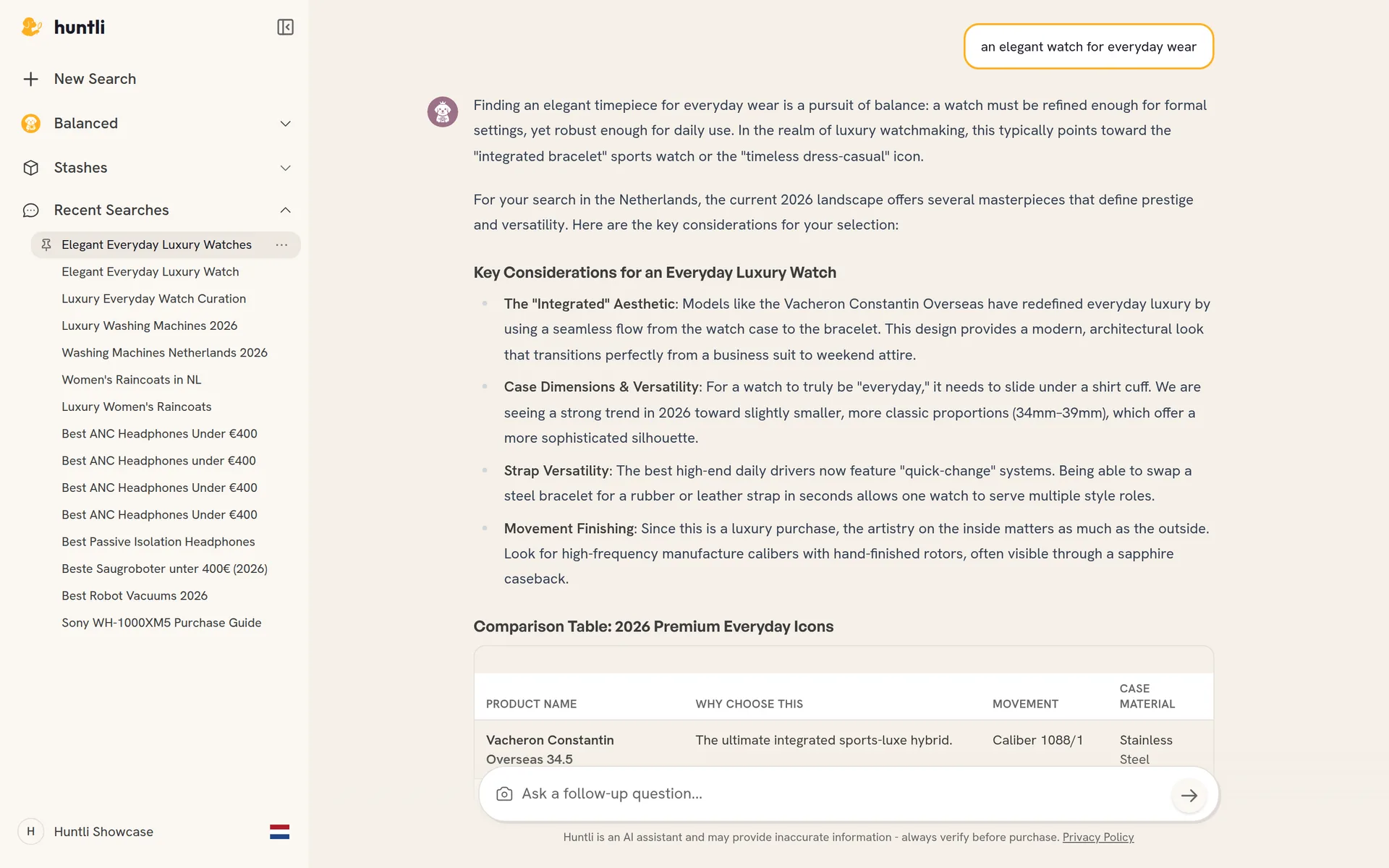
Task: Open the Beste Saugroboter unter 400€ search
Action: [x=164, y=569]
